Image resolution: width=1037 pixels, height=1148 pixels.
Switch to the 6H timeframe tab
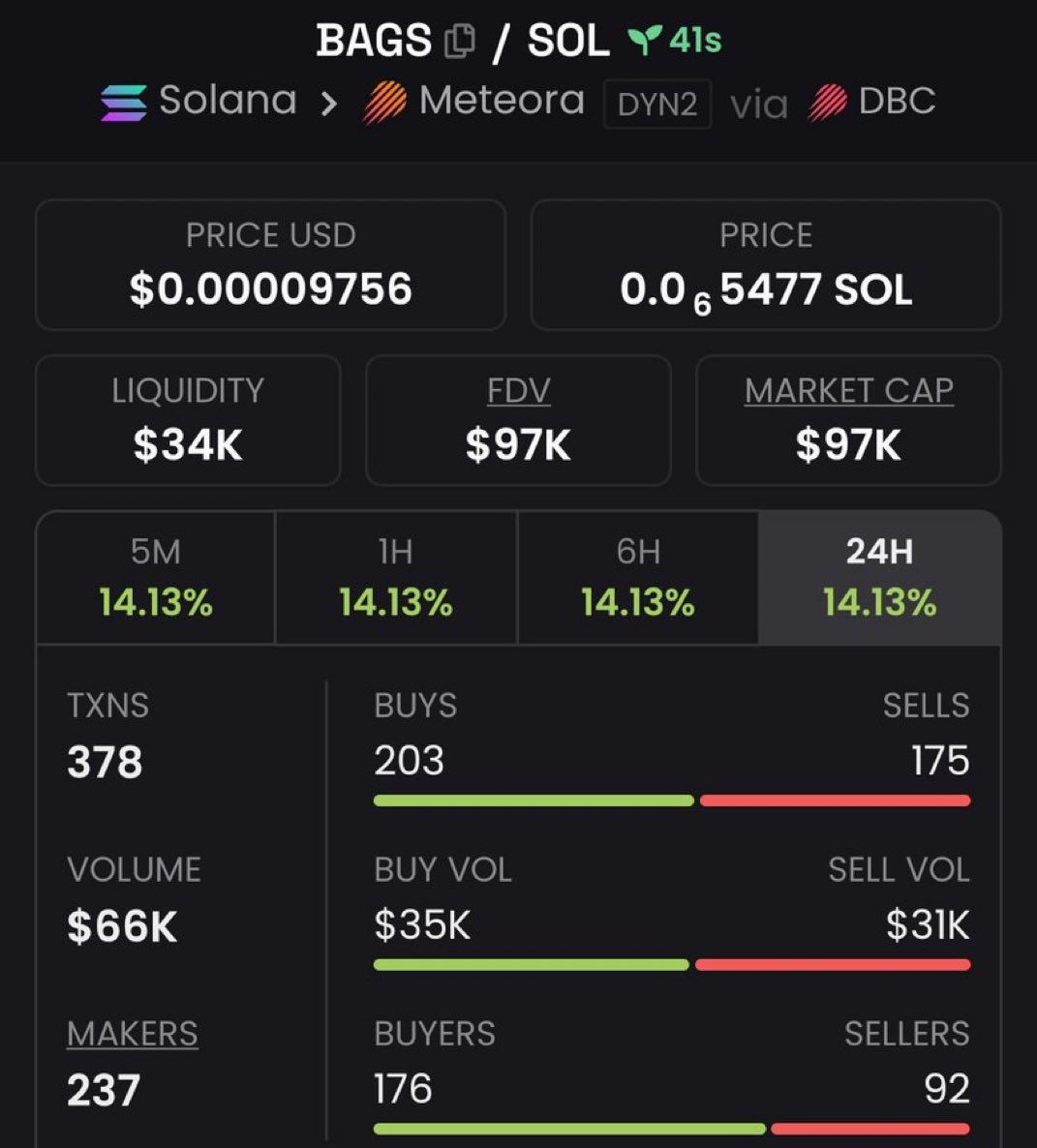click(638, 578)
